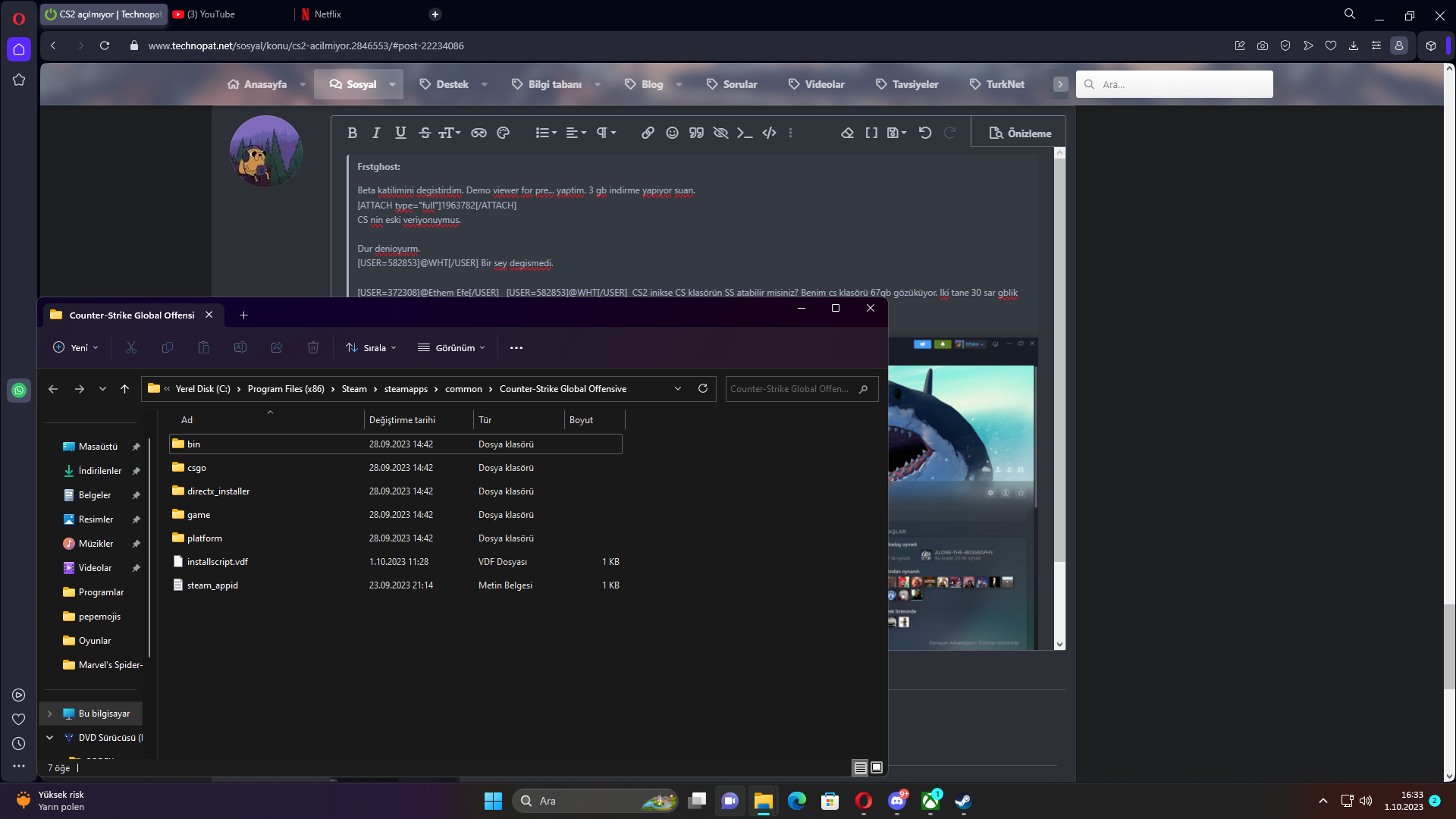Insert an emoji with the smiley icon

672,133
